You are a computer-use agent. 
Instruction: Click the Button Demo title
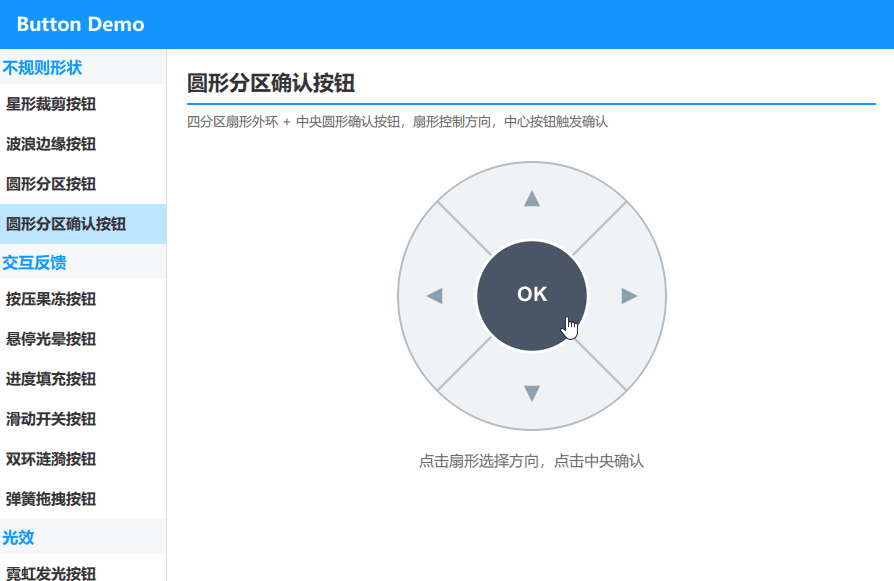(x=80, y=25)
